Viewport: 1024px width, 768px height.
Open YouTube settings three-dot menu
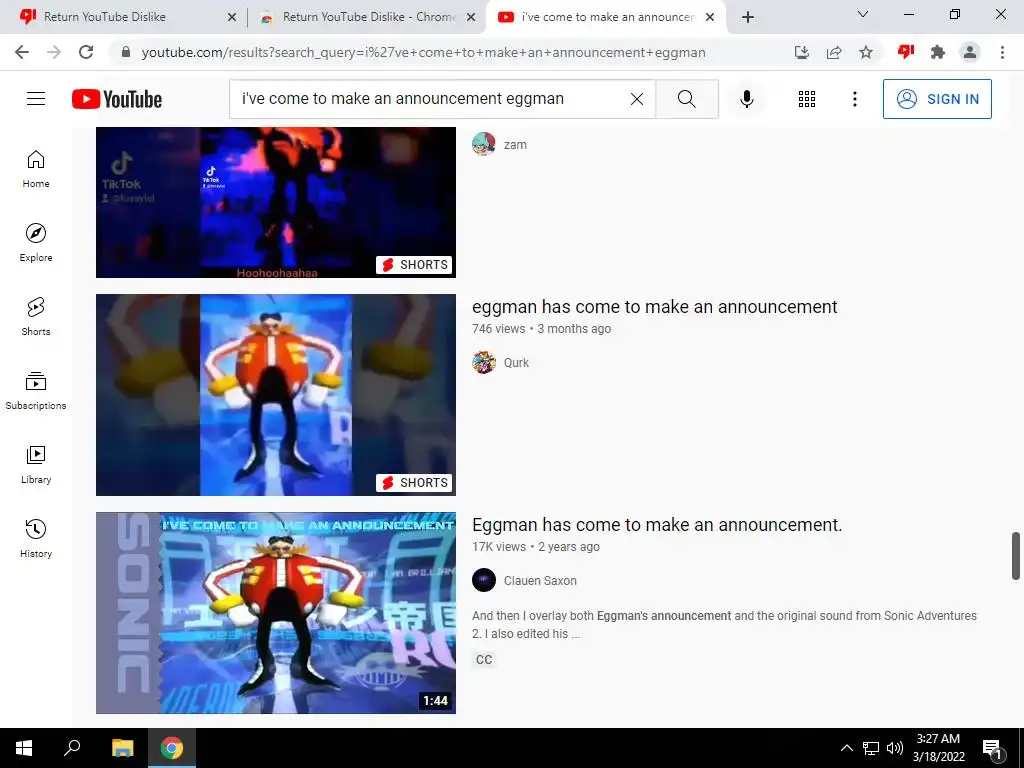pyautogui.click(x=855, y=99)
